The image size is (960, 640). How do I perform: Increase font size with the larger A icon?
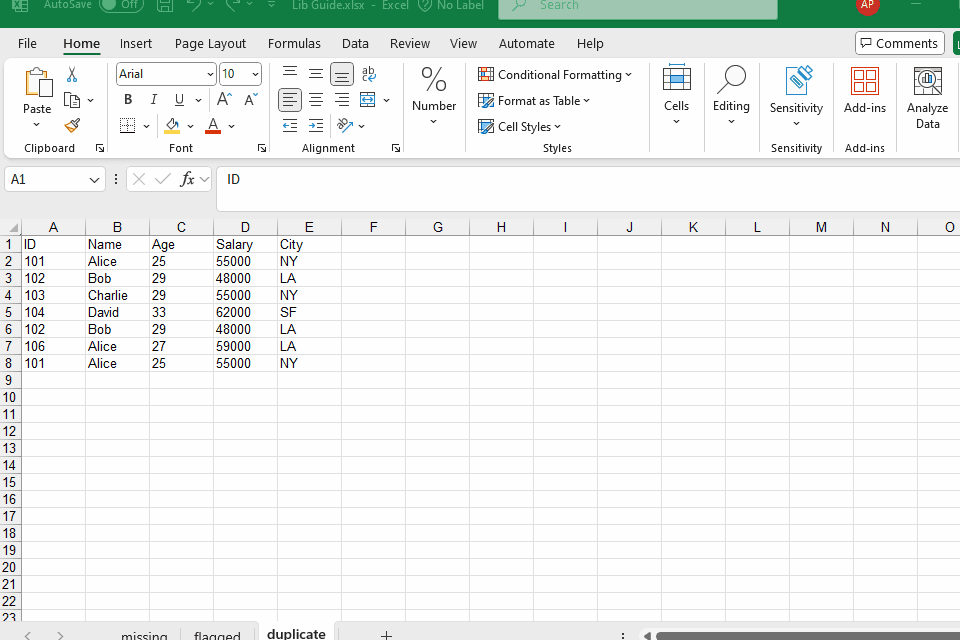click(224, 99)
